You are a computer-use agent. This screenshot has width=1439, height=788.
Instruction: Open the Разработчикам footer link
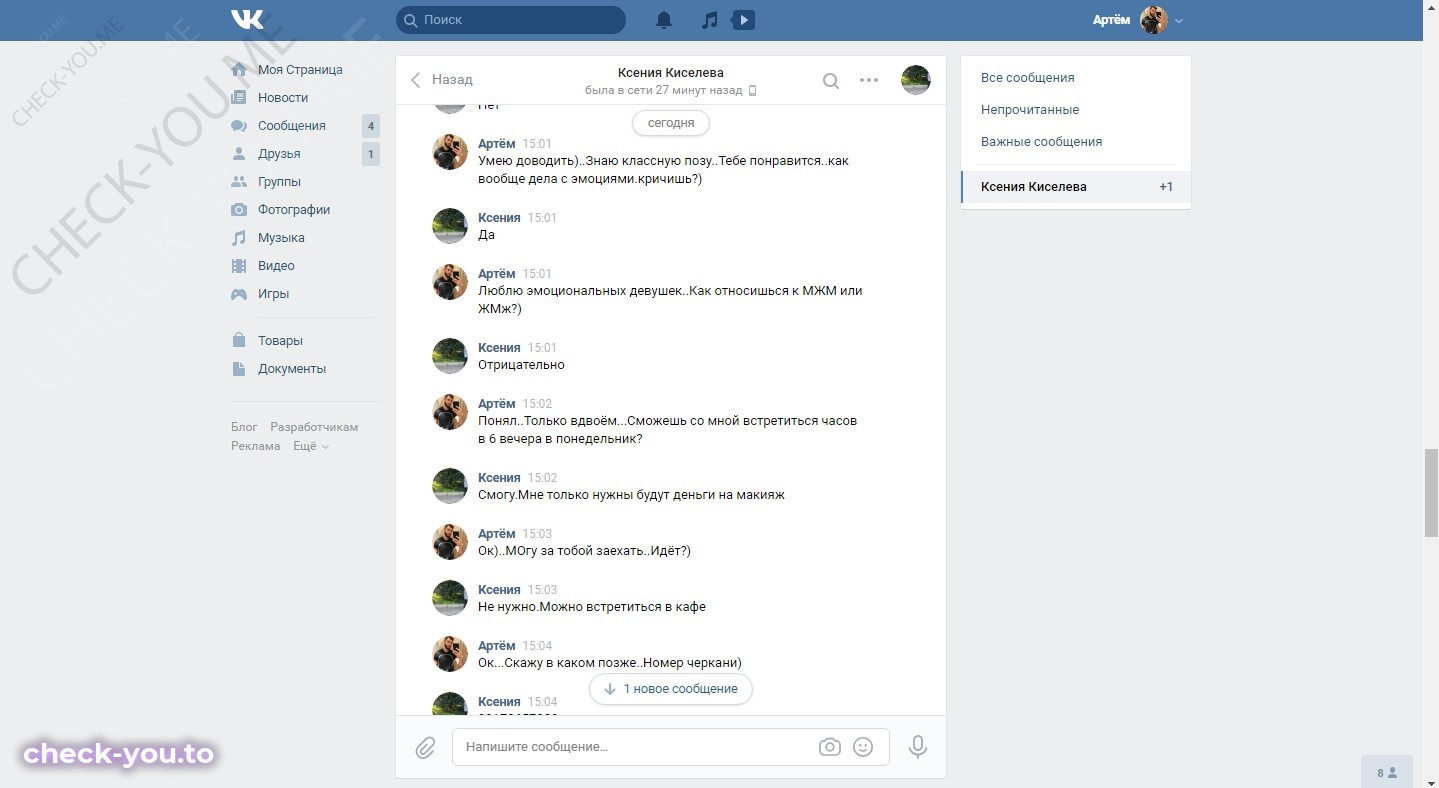click(x=314, y=427)
